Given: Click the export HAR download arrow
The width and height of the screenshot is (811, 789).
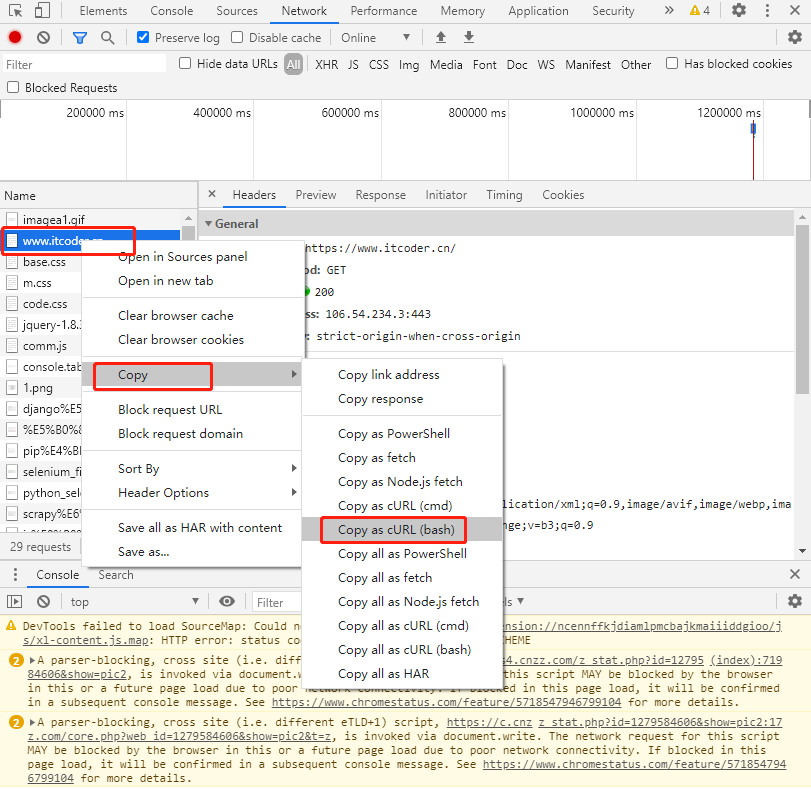Looking at the screenshot, I should [x=469, y=37].
